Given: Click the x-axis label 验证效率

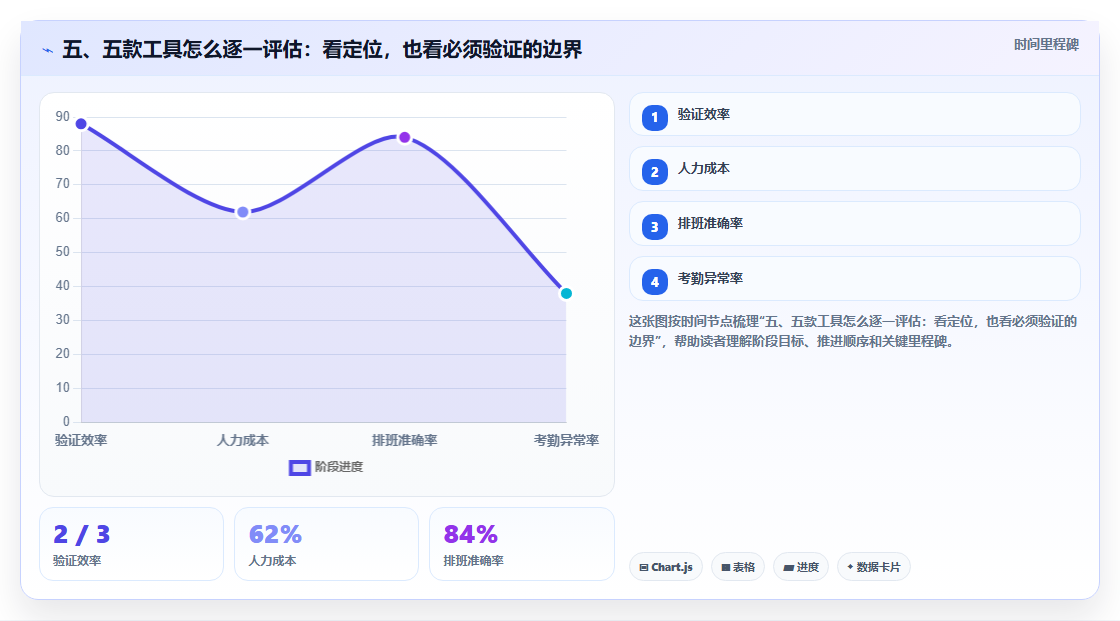Looking at the screenshot, I should tap(81, 440).
